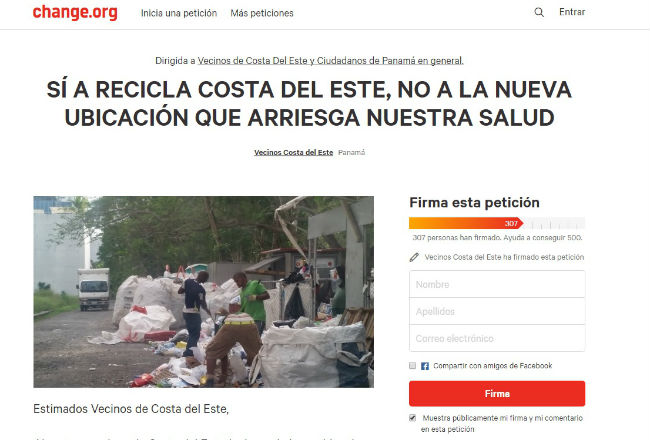This screenshot has width=650, height=440.
Task: Click the Facebook icon beside share option
Action: tap(425, 366)
